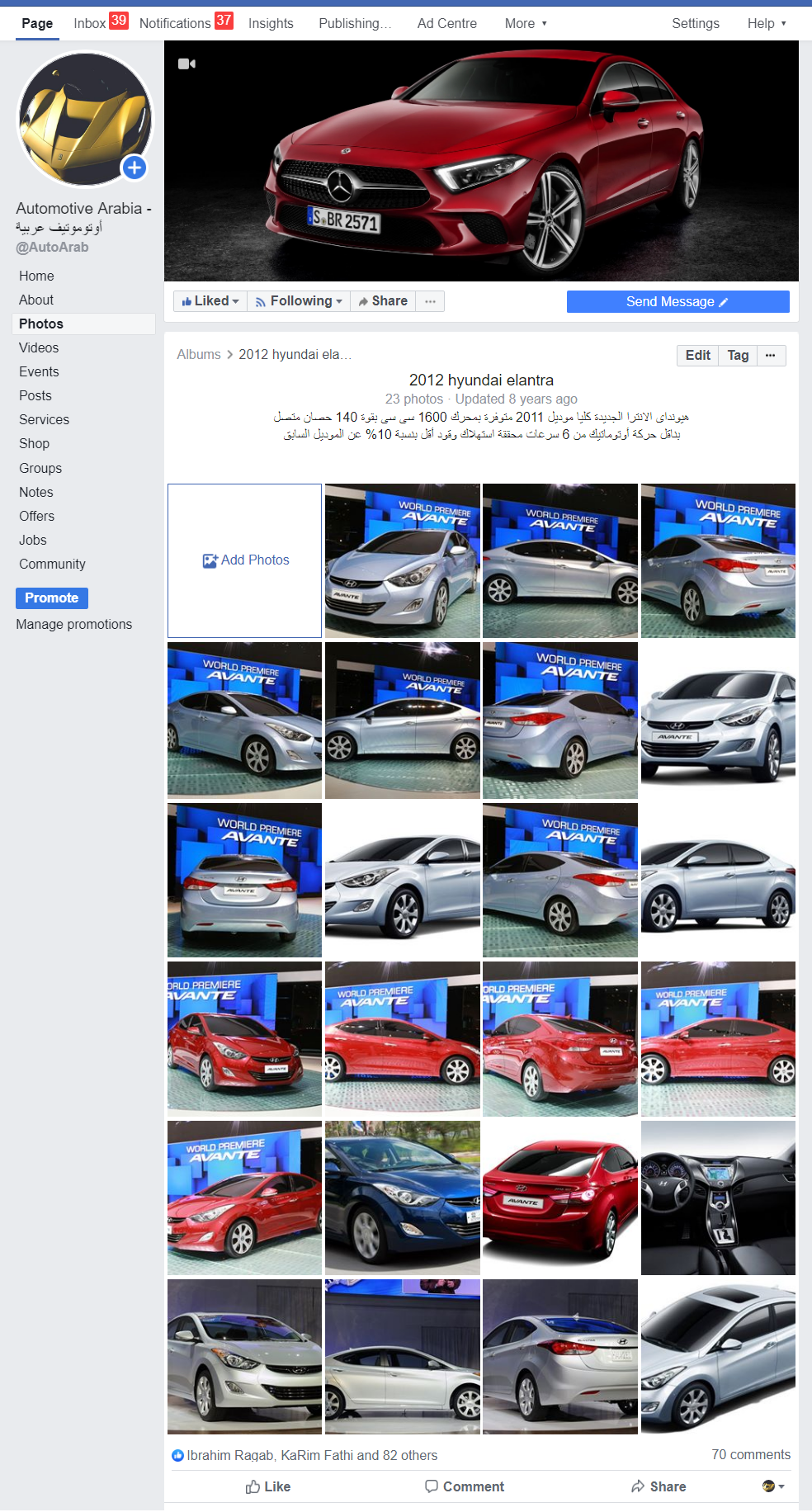This screenshot has height=1512, width=812.
Task: Open the Ad Centre tab
Action: click(446, 23)
